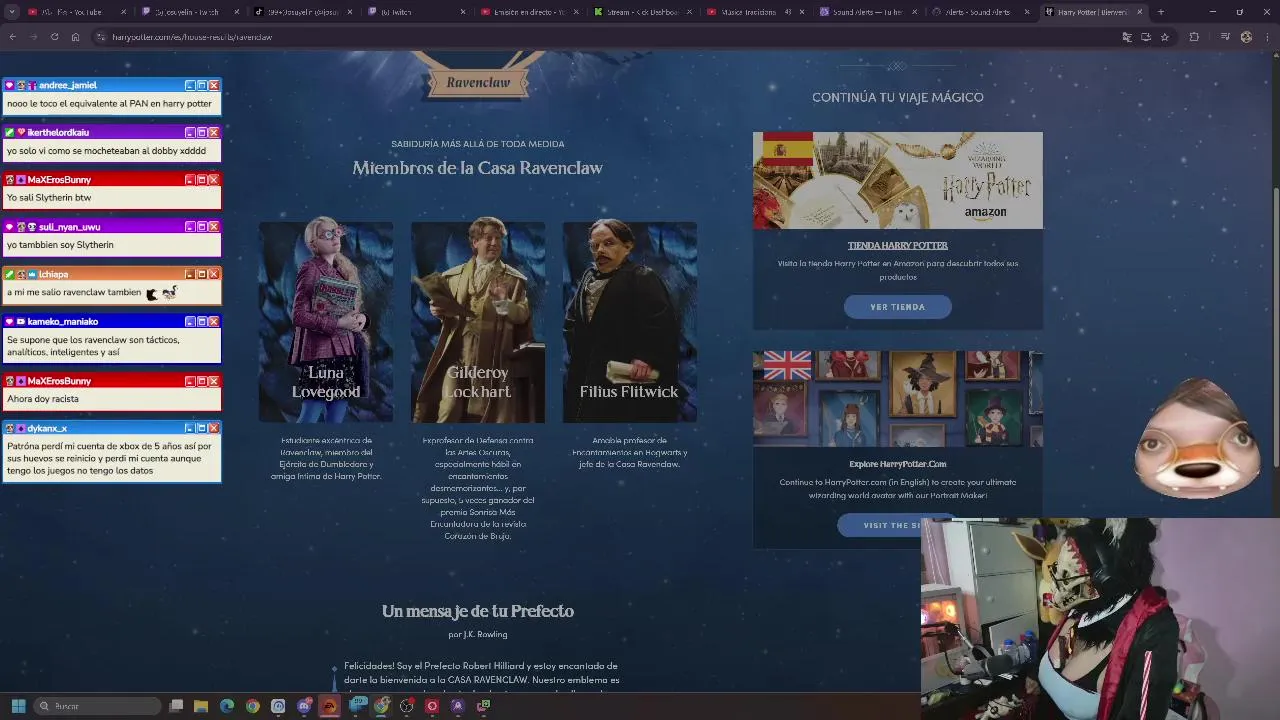
Task: Minimize ikerthelordkaiu's chat message box
Action: (x=189, y=132)
